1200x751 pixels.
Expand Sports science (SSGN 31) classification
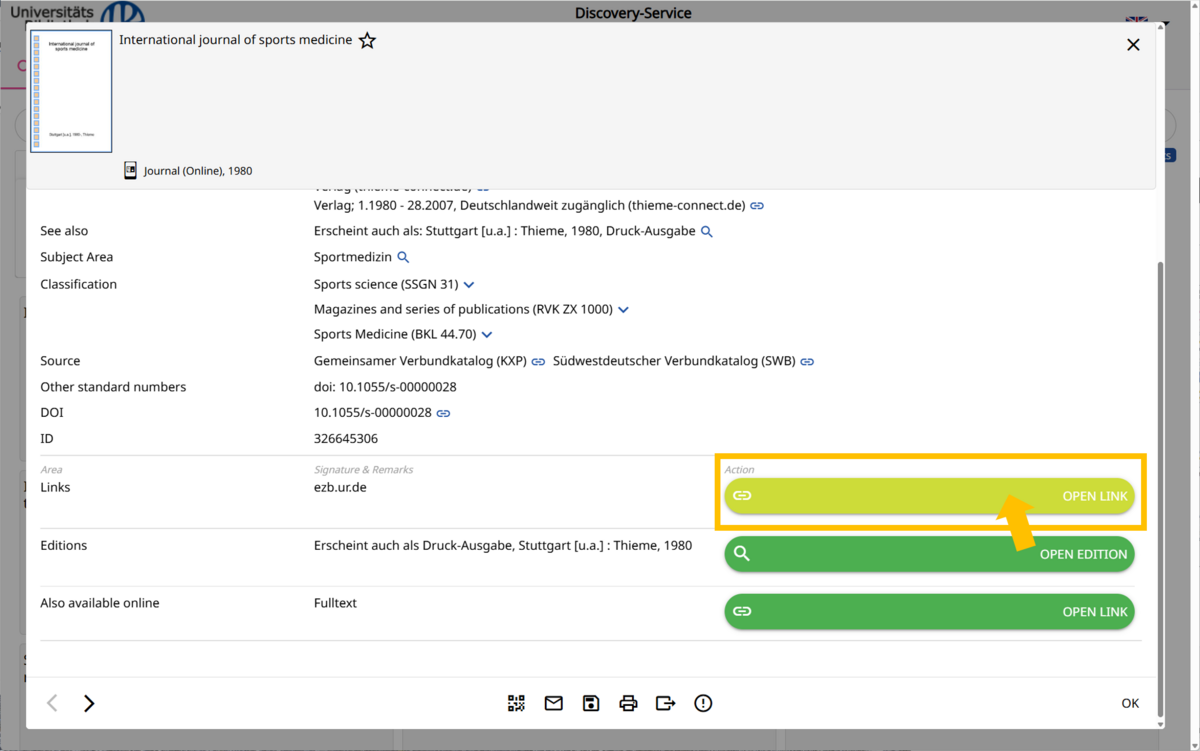click(x=469, y=285)
